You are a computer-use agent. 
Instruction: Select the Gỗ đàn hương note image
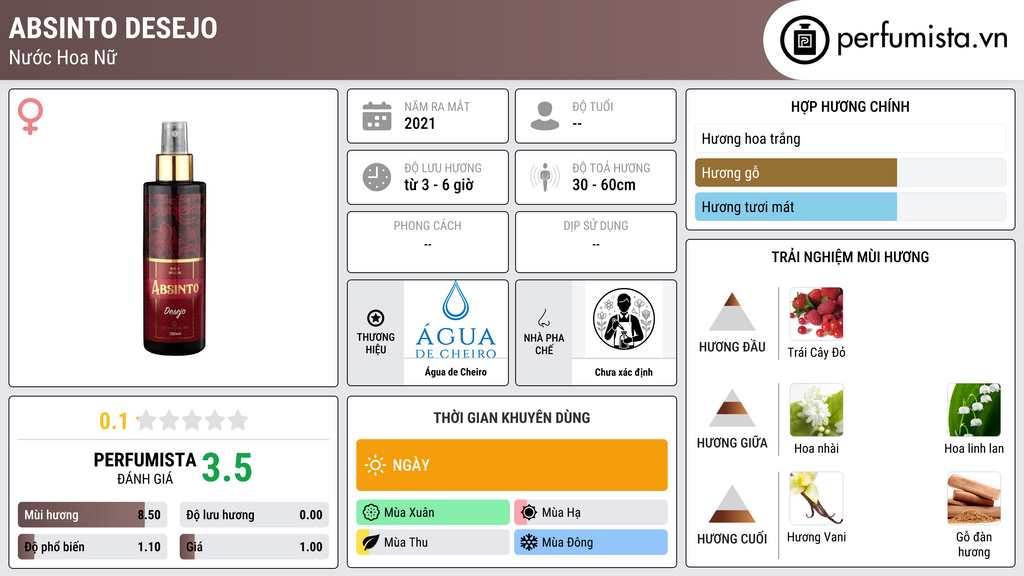click(x=974, y=498)
